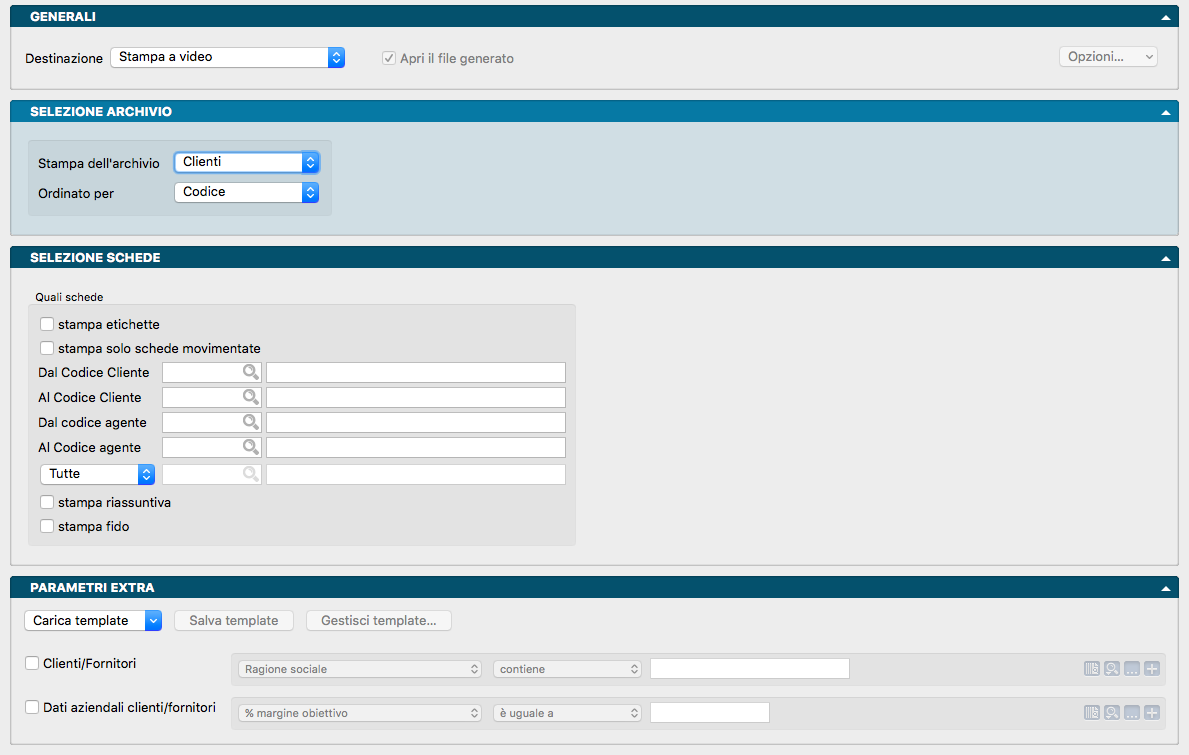1189x755 pixels.
Task: Click the plus icon in the Dati aziendali row
Action: coord(1152,713)
